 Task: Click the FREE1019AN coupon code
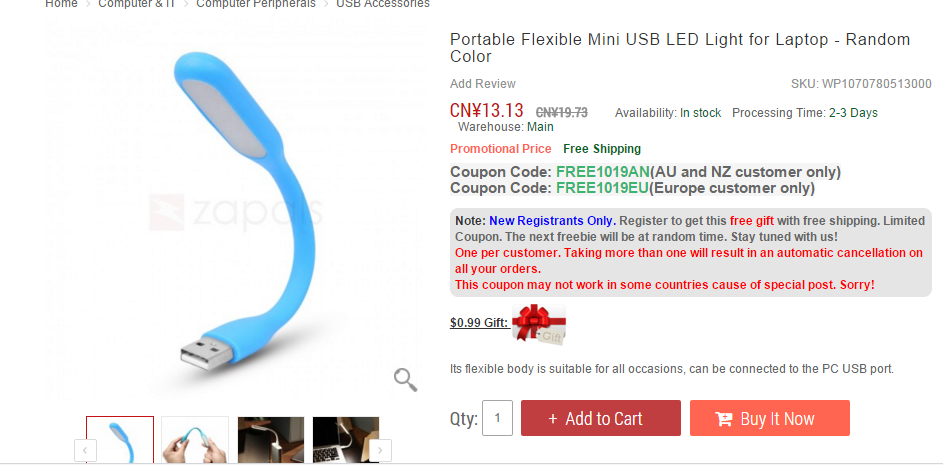[x=603, y=172]
